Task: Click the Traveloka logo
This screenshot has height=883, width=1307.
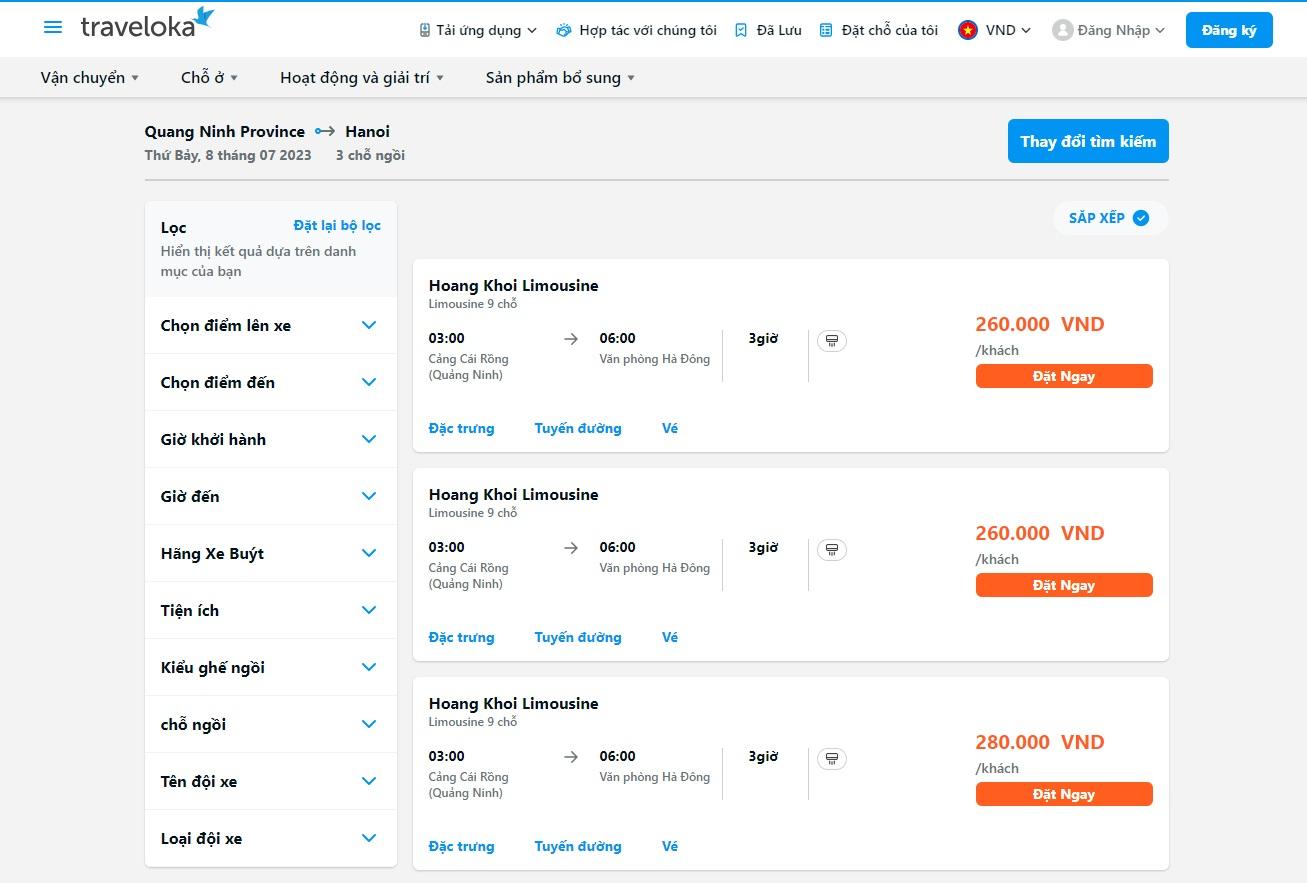Action: 148,23
